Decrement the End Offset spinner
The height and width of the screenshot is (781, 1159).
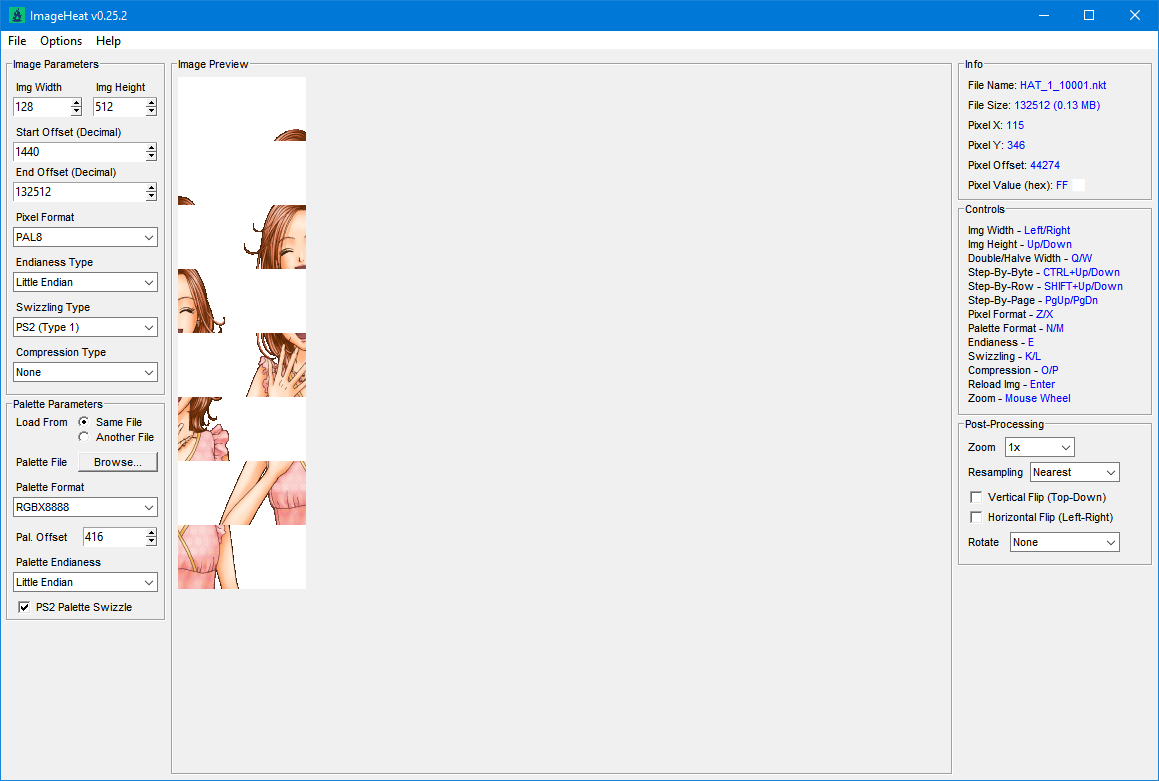(151, 196)
